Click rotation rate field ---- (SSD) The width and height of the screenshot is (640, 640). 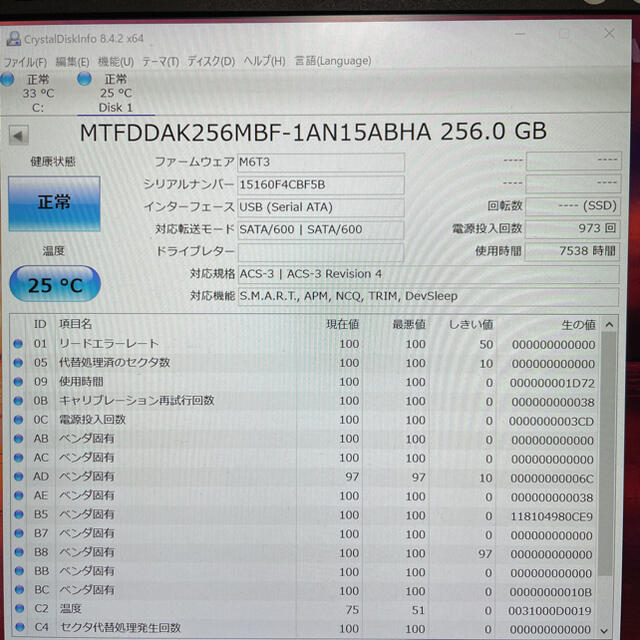pos(573,206)
